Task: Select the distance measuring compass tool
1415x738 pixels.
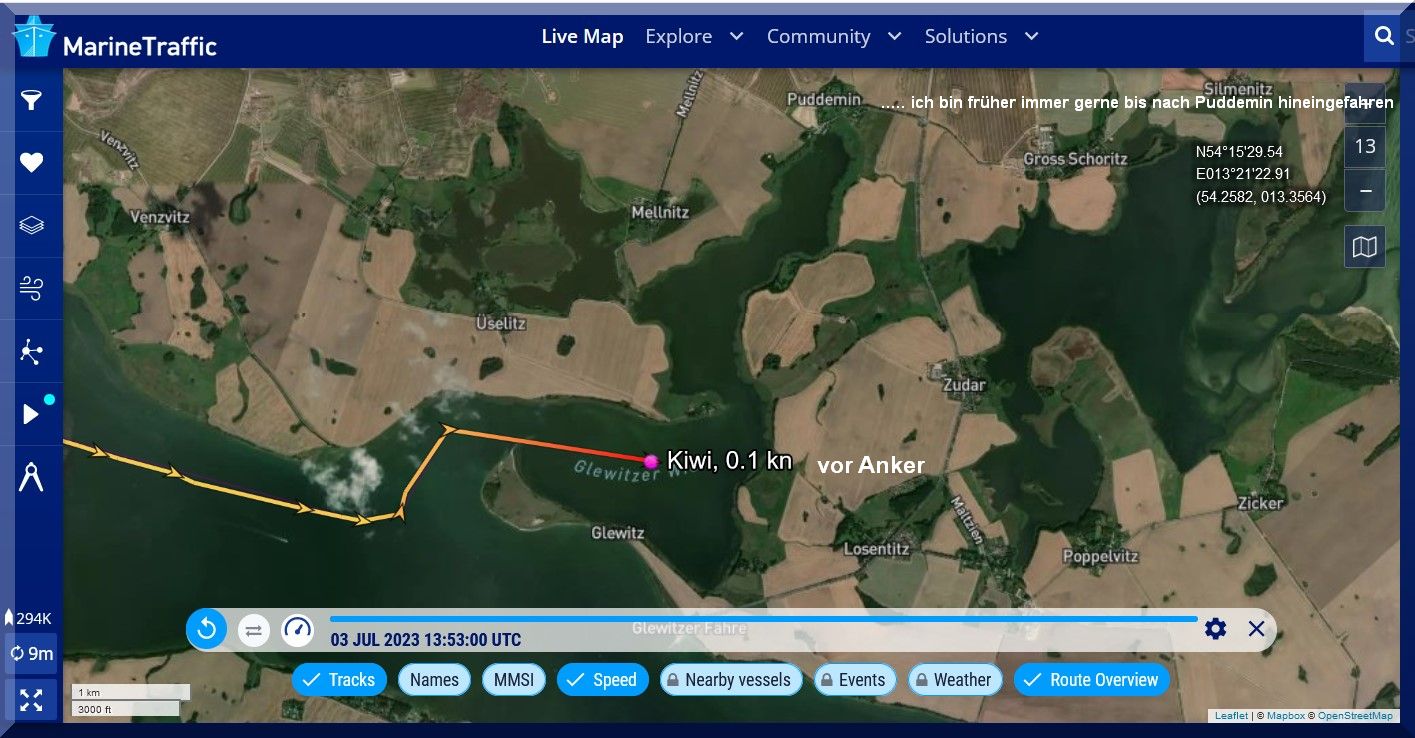Action: point(32,477)
